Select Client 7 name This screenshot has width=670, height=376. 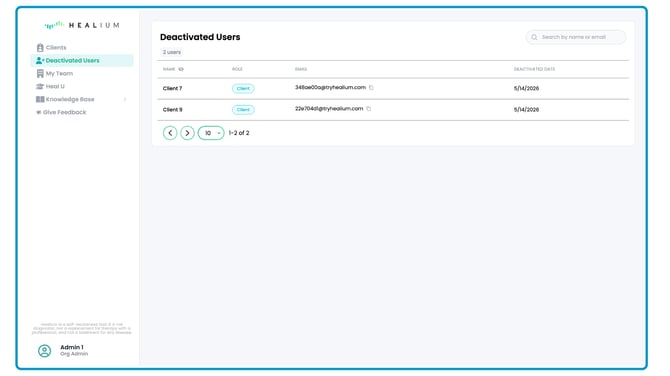point(172,88)
